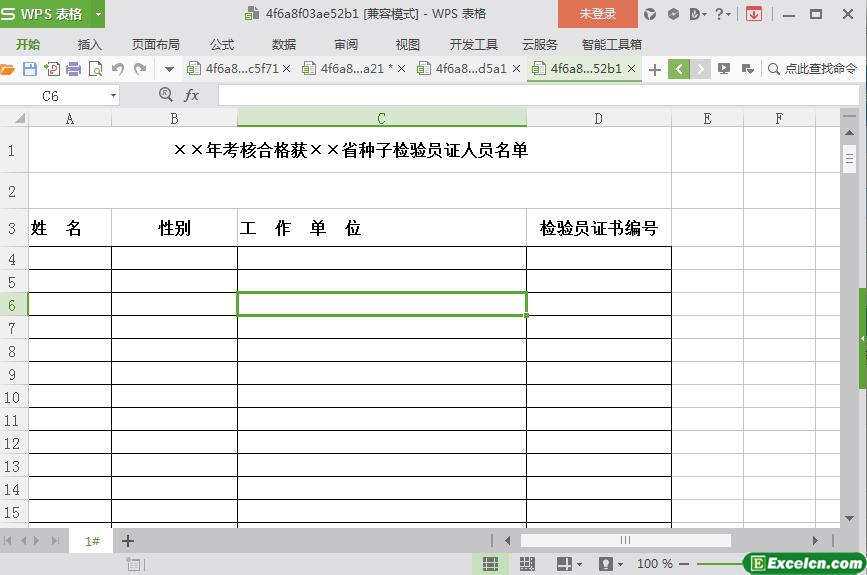The image size is (867, 575).
Task: Select the title cell ××年考核合格获××省种子检验员证人员名单
Action: [350, 150]
